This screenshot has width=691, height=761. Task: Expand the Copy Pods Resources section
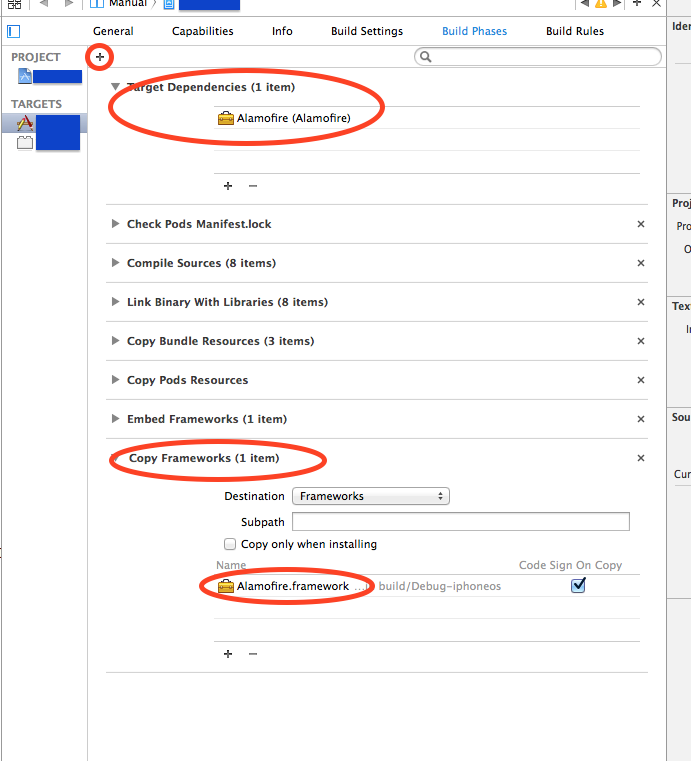115,380
